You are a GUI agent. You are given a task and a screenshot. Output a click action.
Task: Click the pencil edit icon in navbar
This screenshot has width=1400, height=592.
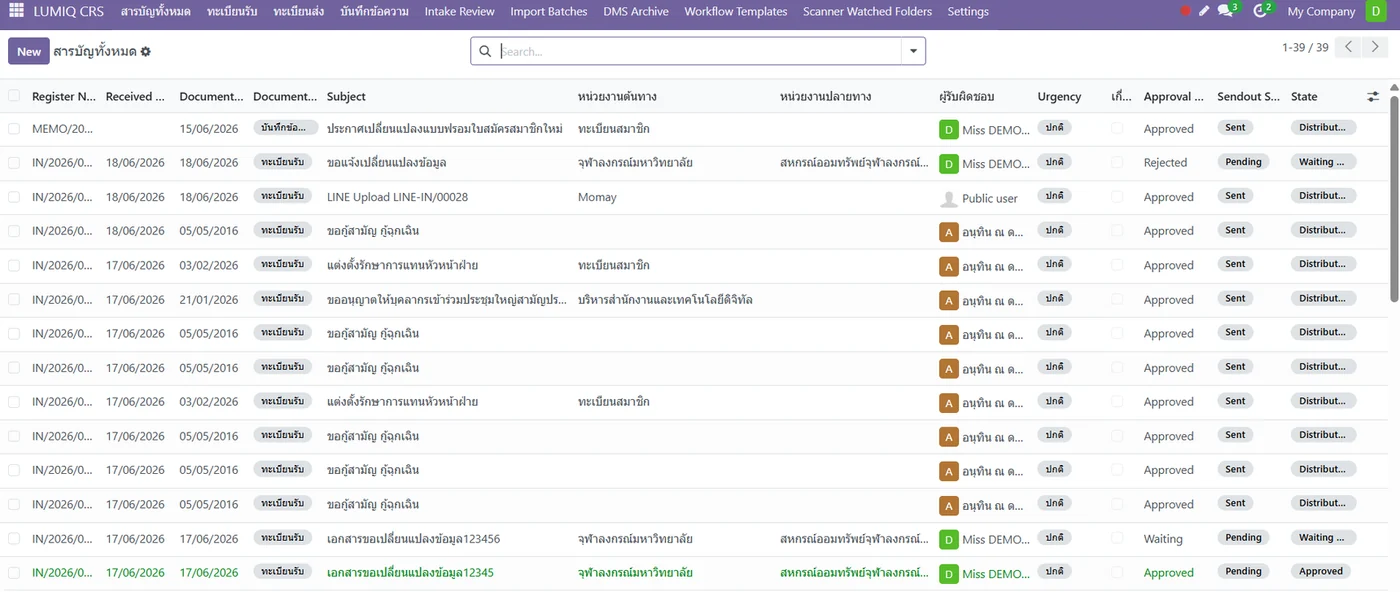1204,12
